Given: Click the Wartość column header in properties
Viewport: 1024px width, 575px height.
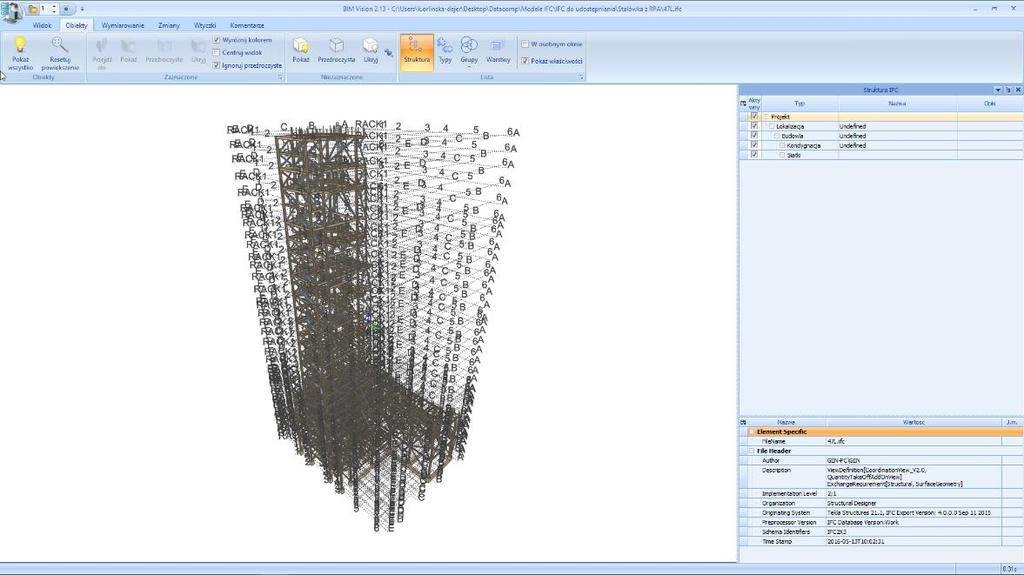Looking at the screenshot, I should pyautogui.click(x=914, y=422).
